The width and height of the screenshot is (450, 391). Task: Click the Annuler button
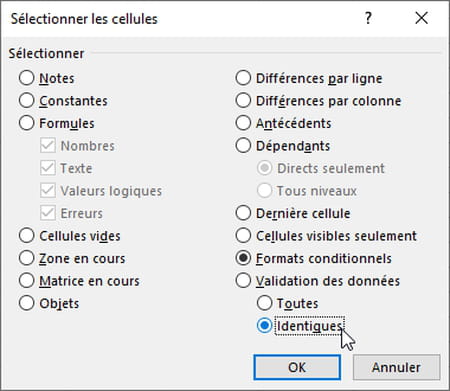click(x=396, y=367)
